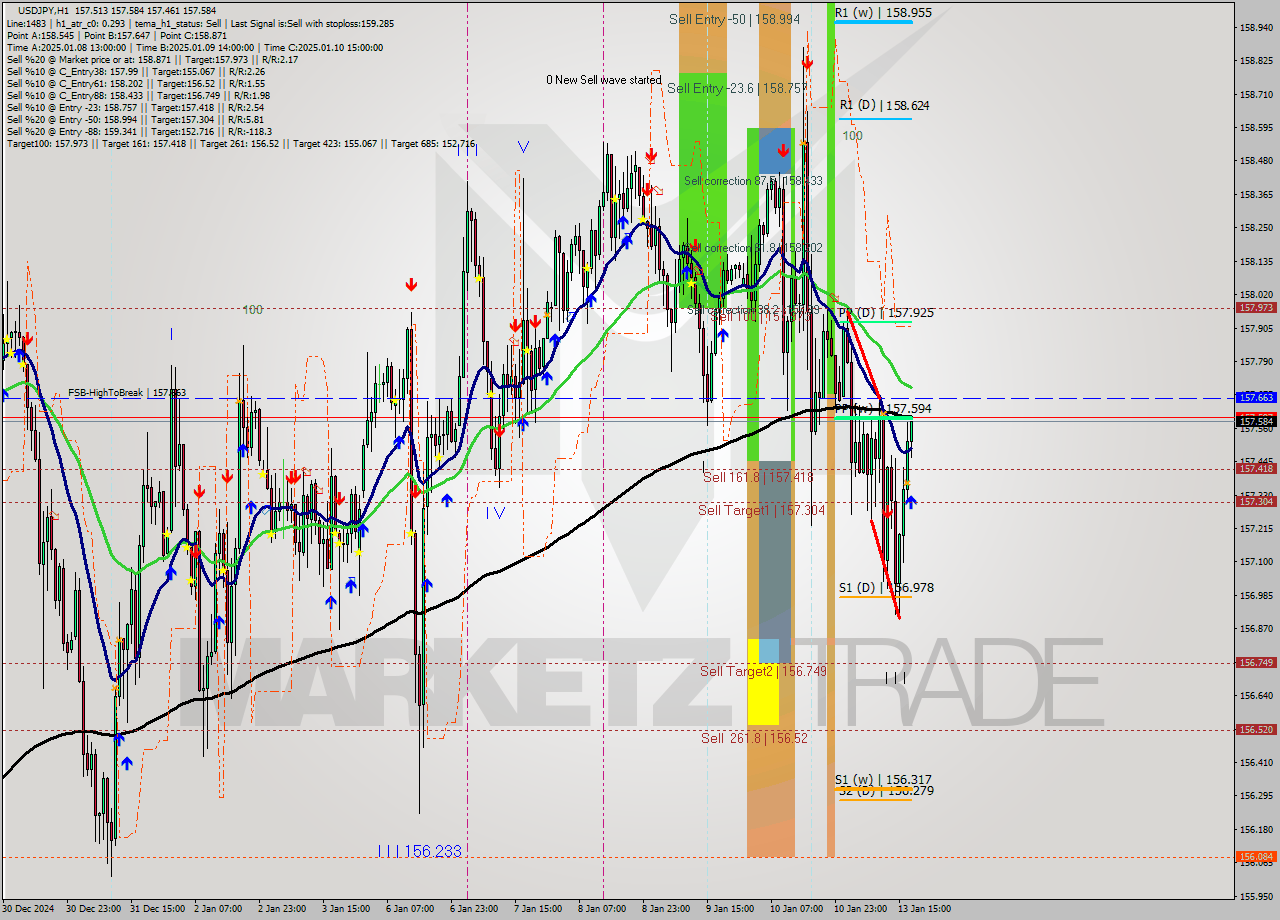
Task: Click the '9 Jan 15:00' time axis label
Action: pyautogui.click(x=730, y=909)
